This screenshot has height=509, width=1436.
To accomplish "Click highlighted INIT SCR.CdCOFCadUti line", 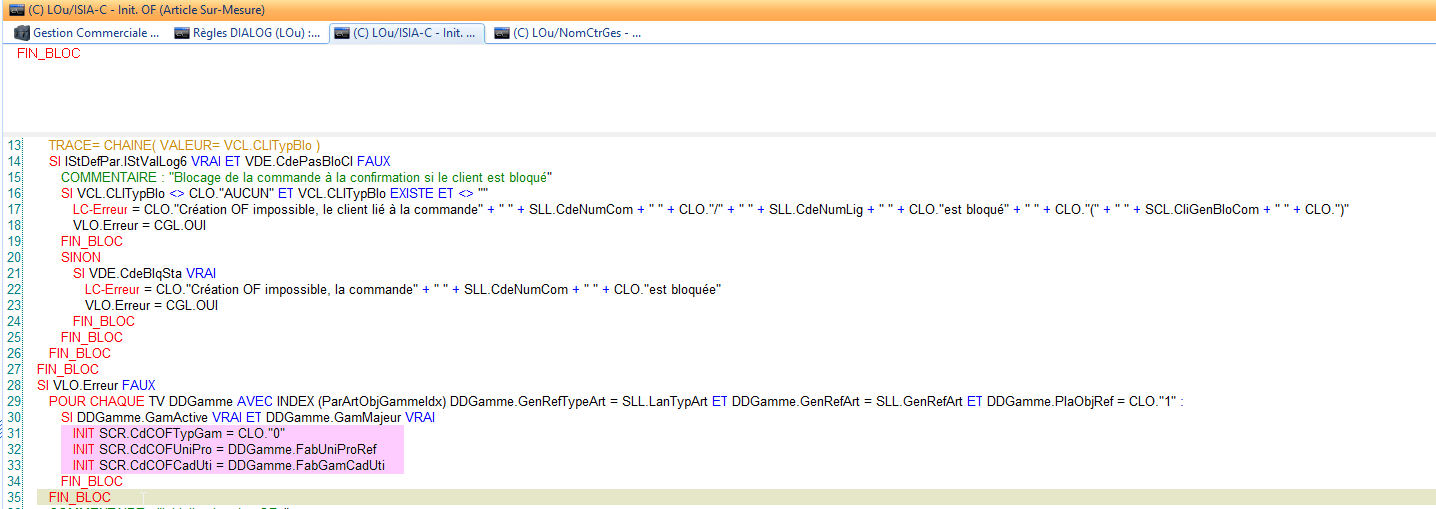I will 228,465.
